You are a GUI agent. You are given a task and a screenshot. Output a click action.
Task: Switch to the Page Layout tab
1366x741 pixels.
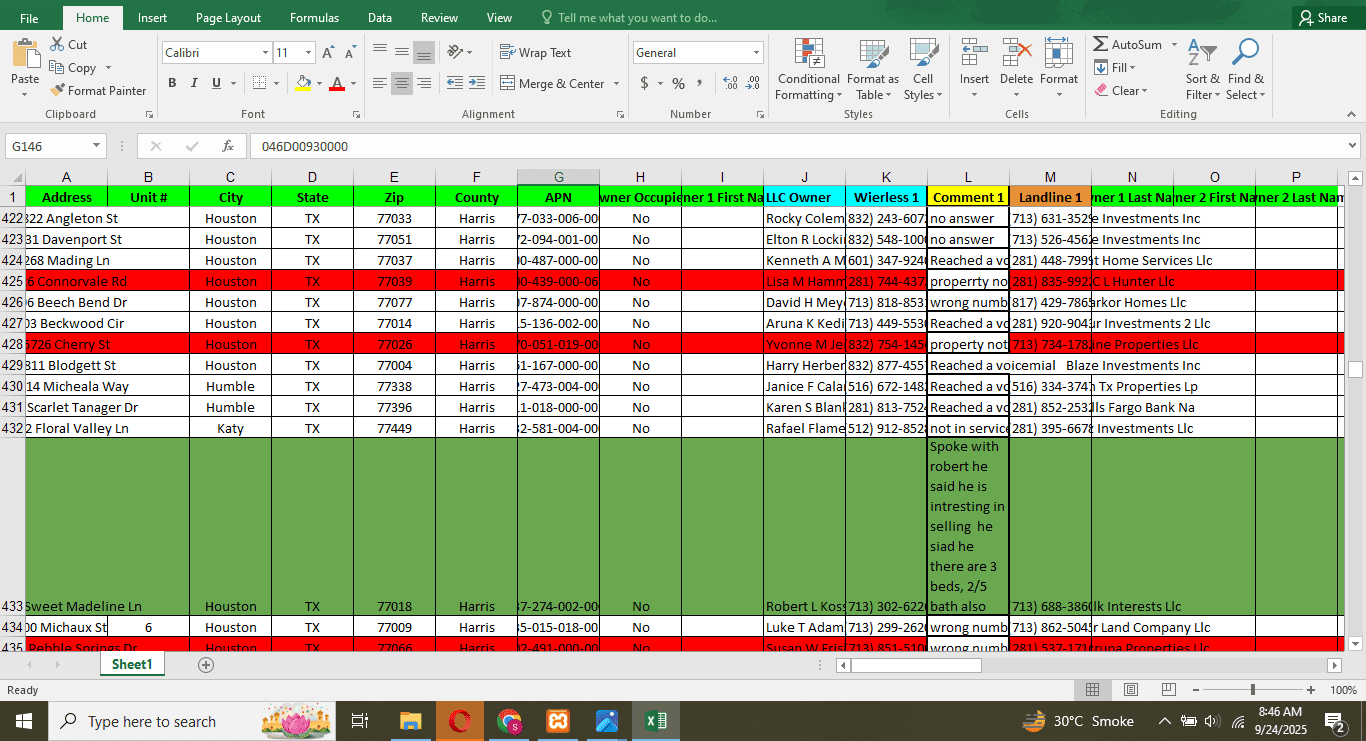click(228, 18)
